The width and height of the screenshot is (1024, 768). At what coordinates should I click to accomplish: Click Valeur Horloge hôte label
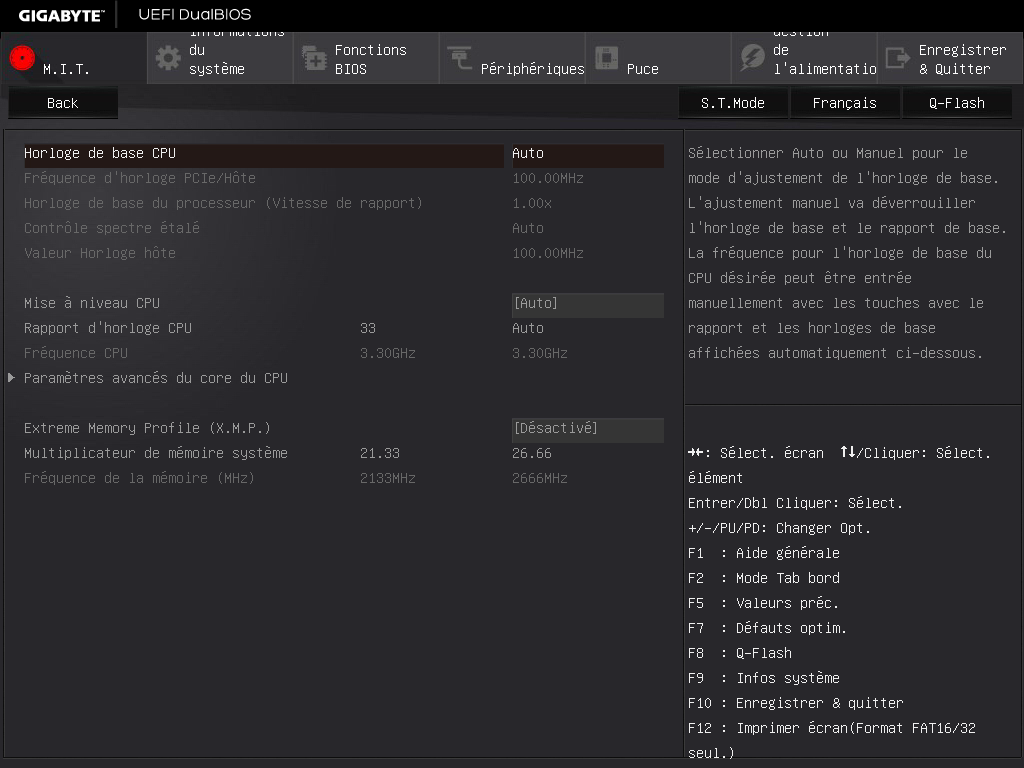(100, 253)
